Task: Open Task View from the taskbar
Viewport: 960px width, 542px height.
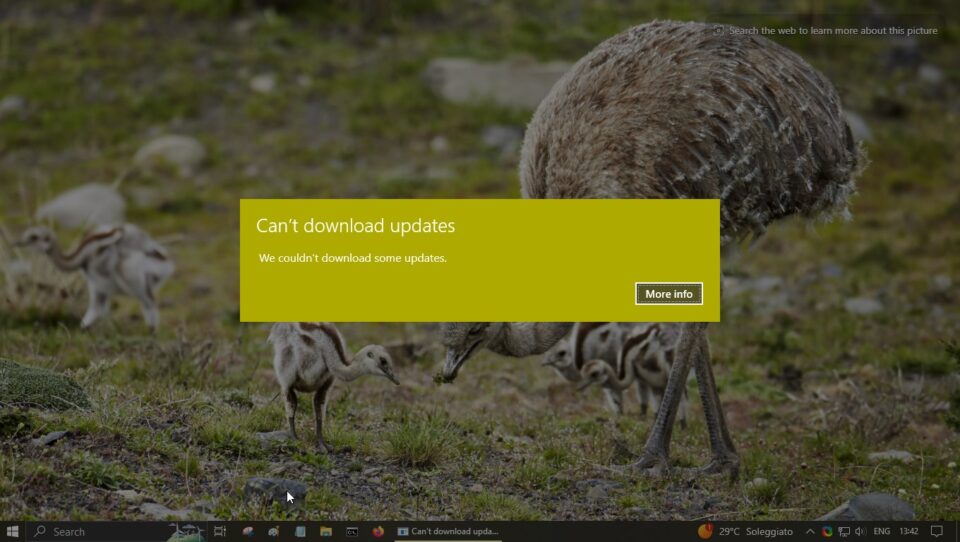Action: [x=220, y=532]
